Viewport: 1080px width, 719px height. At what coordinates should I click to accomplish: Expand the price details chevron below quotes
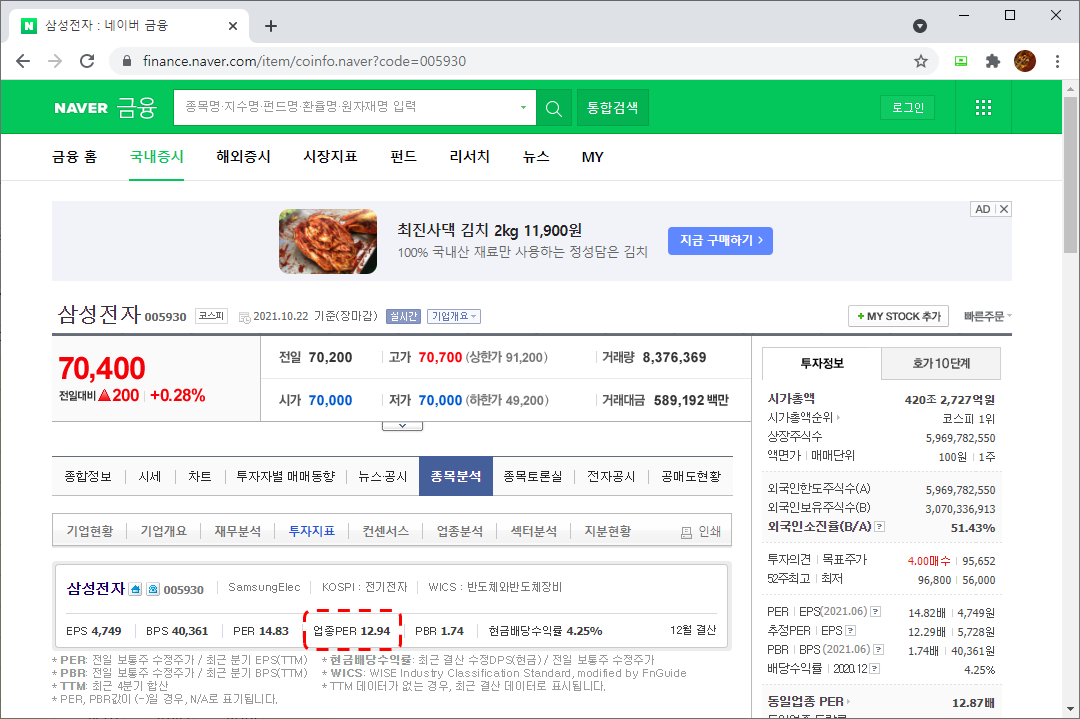pos(402,426)
